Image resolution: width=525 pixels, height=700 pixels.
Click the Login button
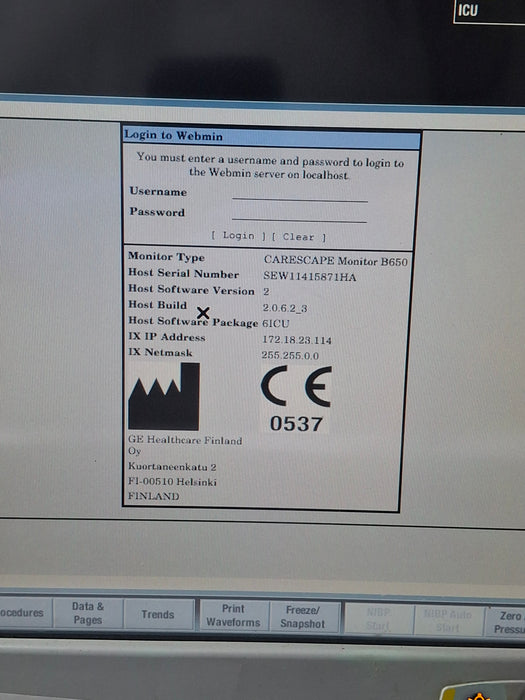(238, 236)
